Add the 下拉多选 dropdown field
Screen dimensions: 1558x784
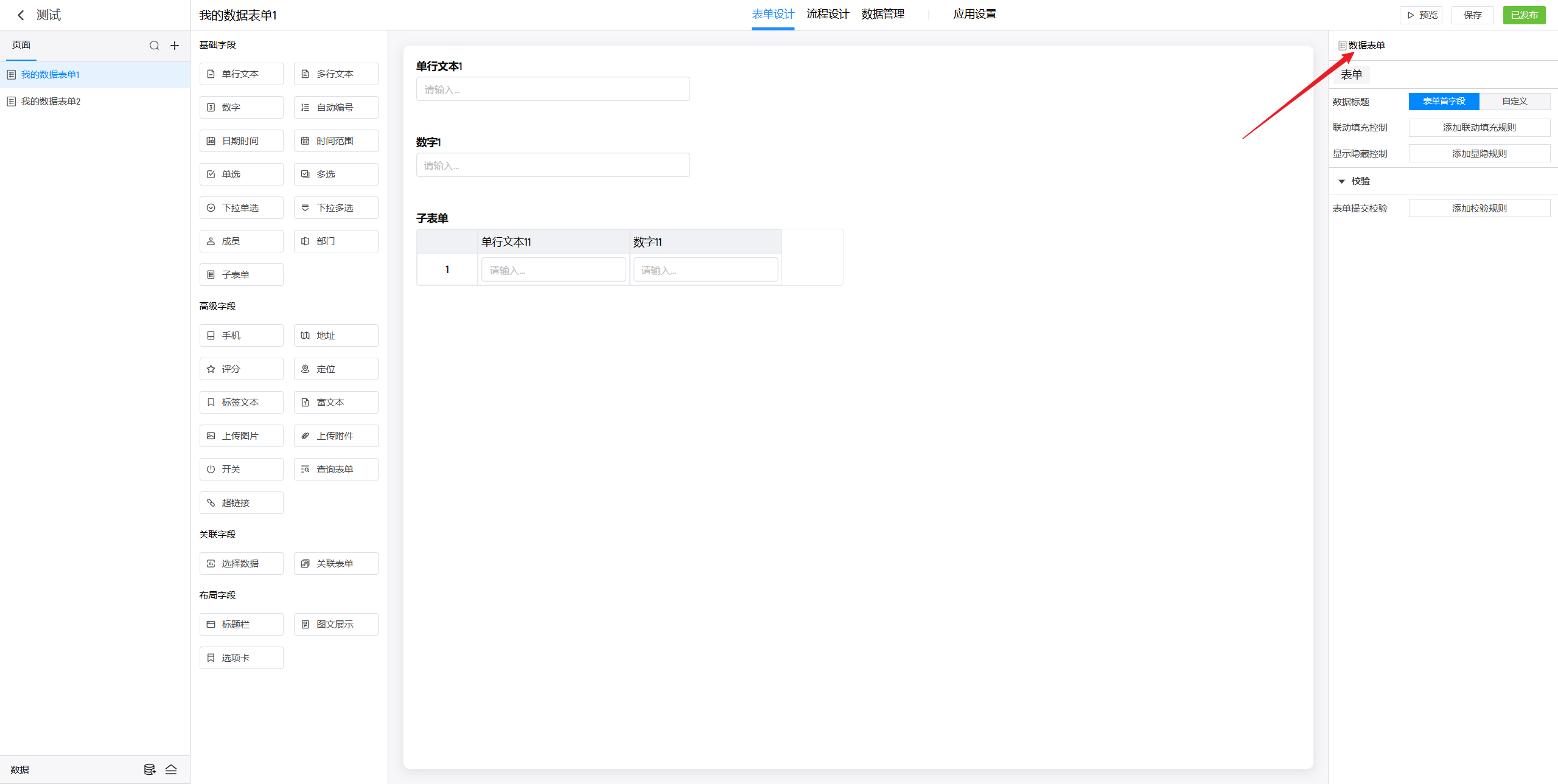(x=335, y=208)
